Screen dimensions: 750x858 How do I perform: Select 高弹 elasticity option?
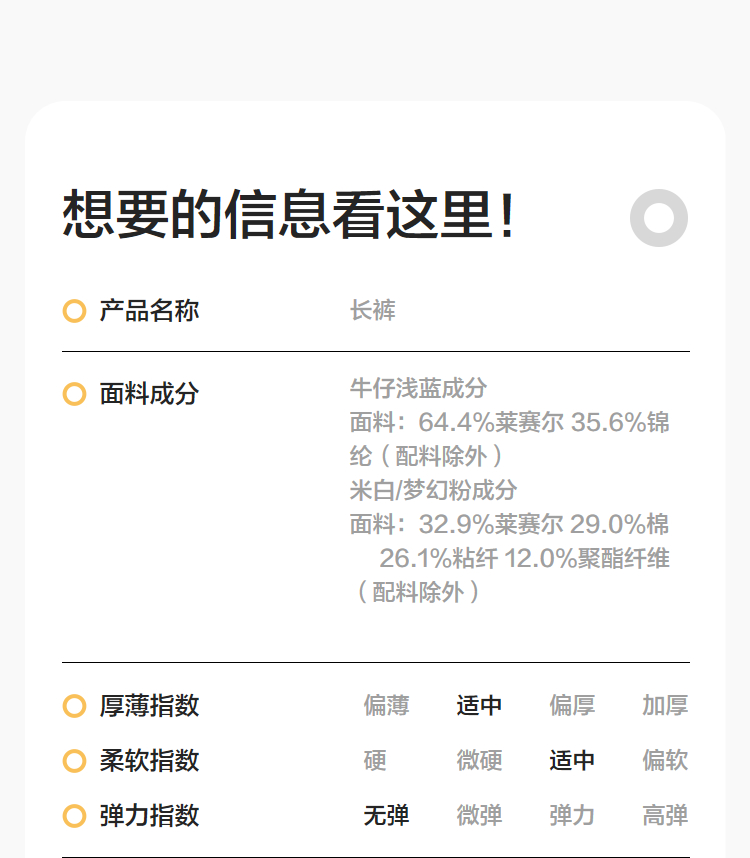coord(665,816)
